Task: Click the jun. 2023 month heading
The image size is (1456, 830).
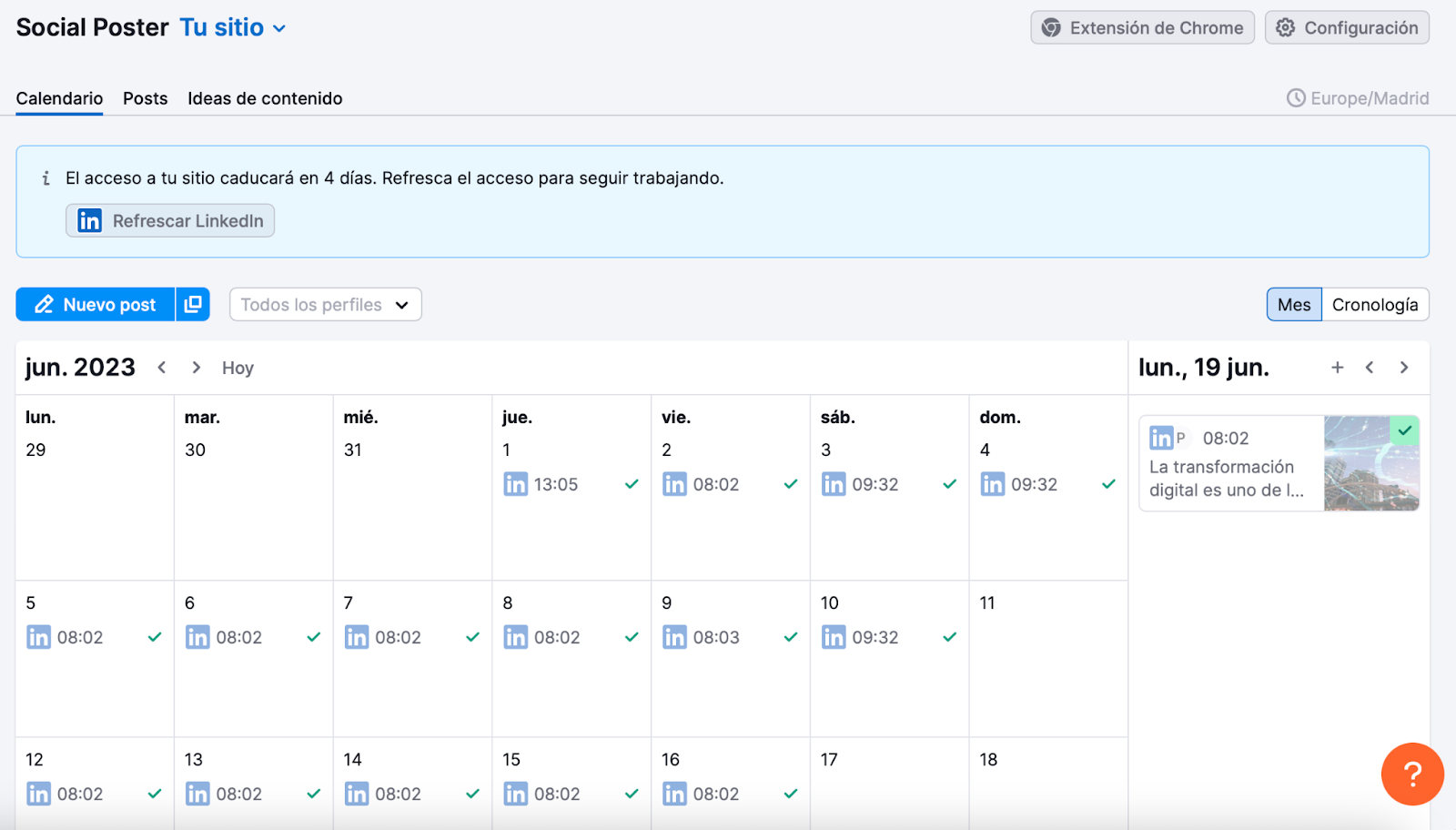Action: click(x=80, y=367)
